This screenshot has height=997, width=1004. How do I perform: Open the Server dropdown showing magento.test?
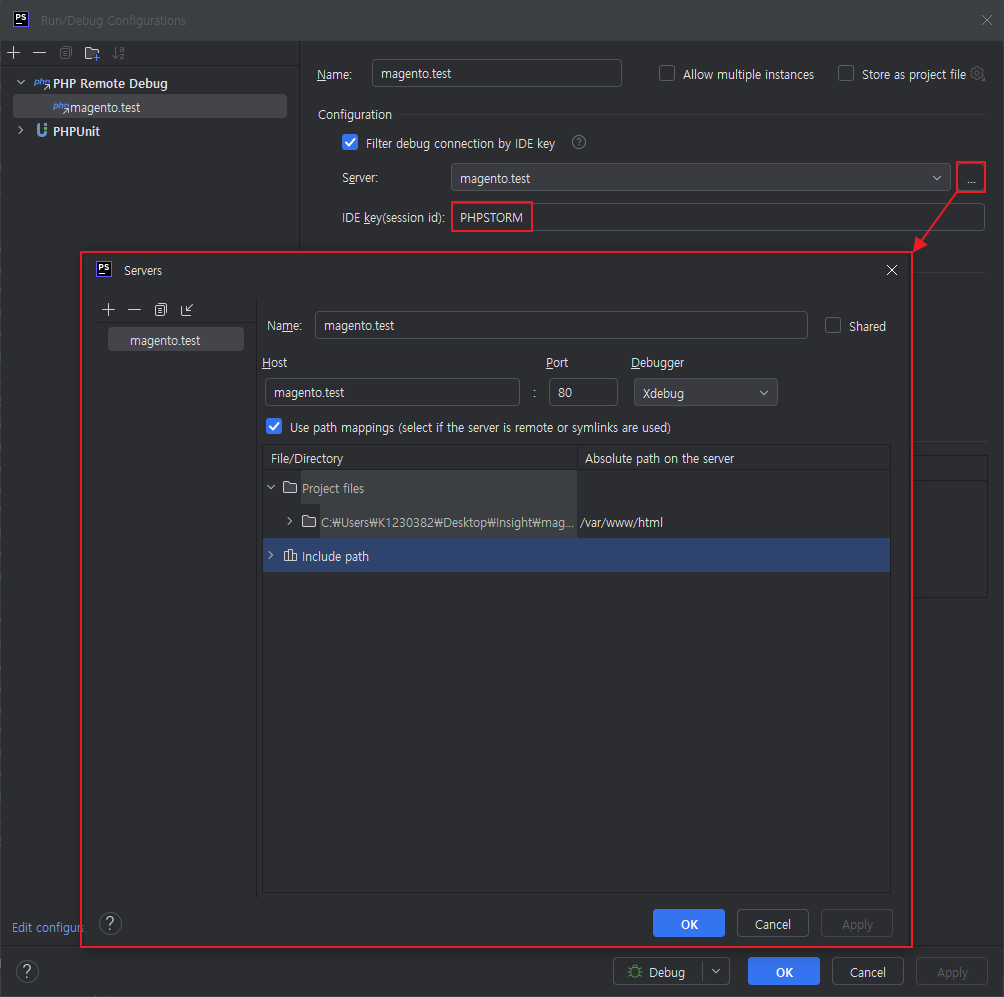point(700,178)
